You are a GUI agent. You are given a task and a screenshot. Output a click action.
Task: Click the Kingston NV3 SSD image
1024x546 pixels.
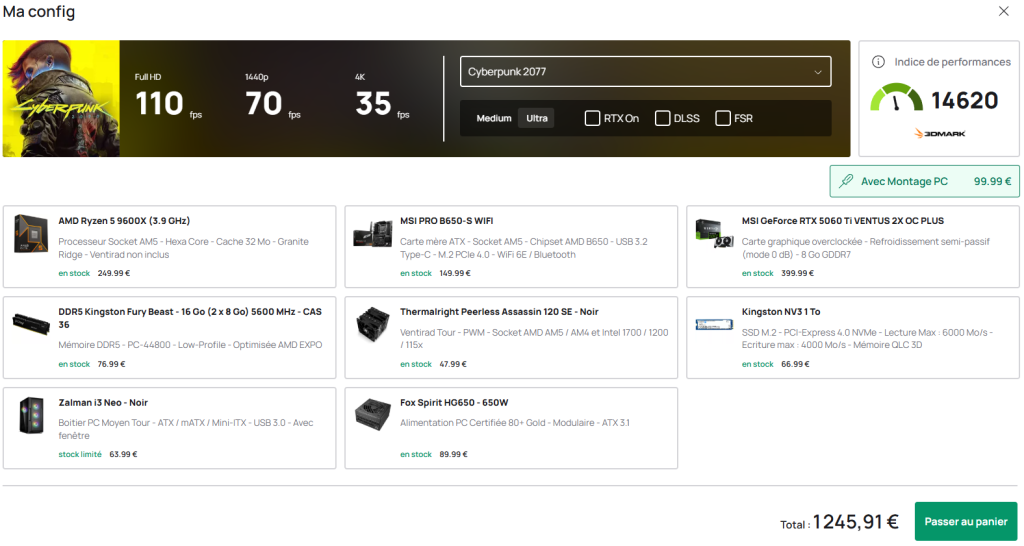click(x=714, y=325)
